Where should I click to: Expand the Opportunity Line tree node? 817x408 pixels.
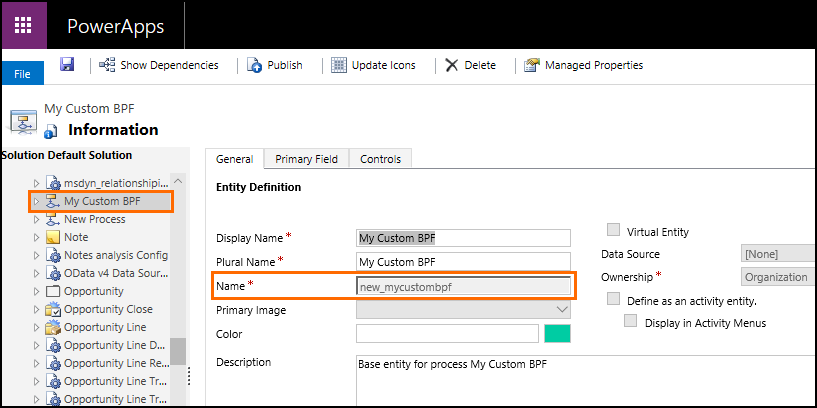(x=37, y=327)
